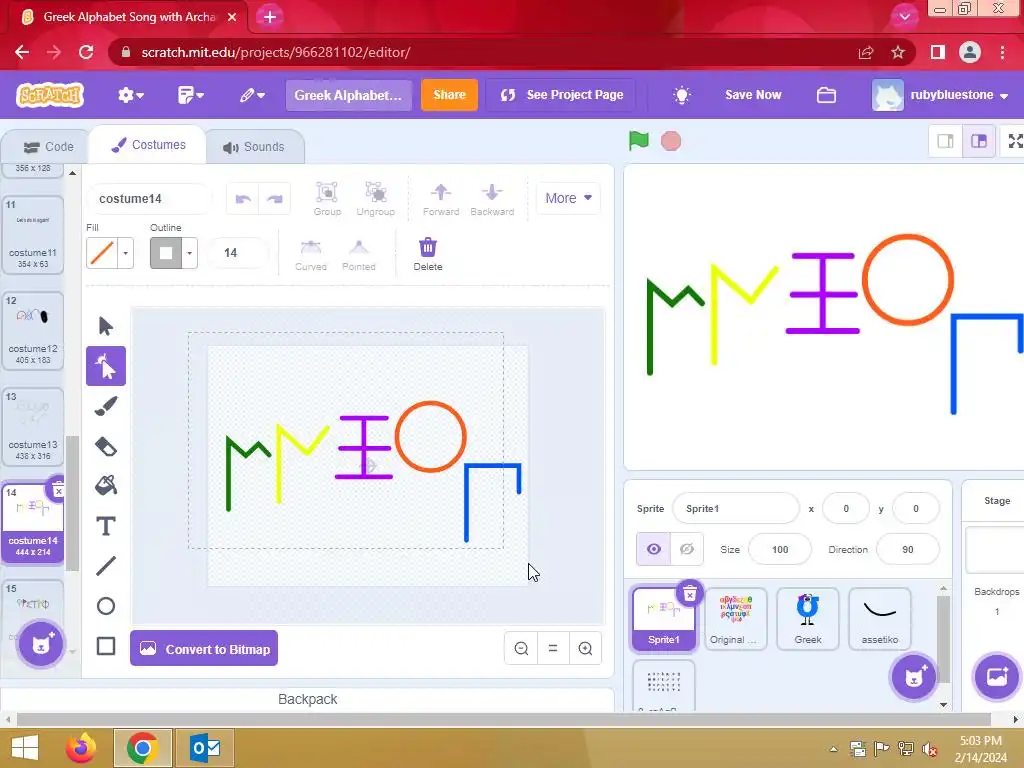Click the Share button
Screen dimensions: 1024x768
click(x=449, y=95)
